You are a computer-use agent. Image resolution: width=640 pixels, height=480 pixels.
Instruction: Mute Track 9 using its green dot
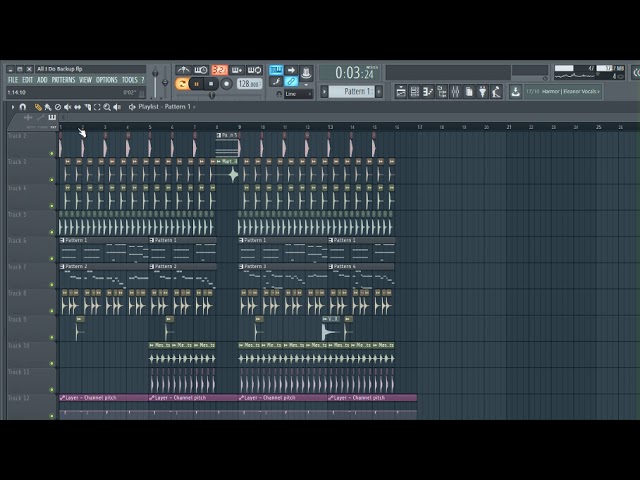(51, 338)
